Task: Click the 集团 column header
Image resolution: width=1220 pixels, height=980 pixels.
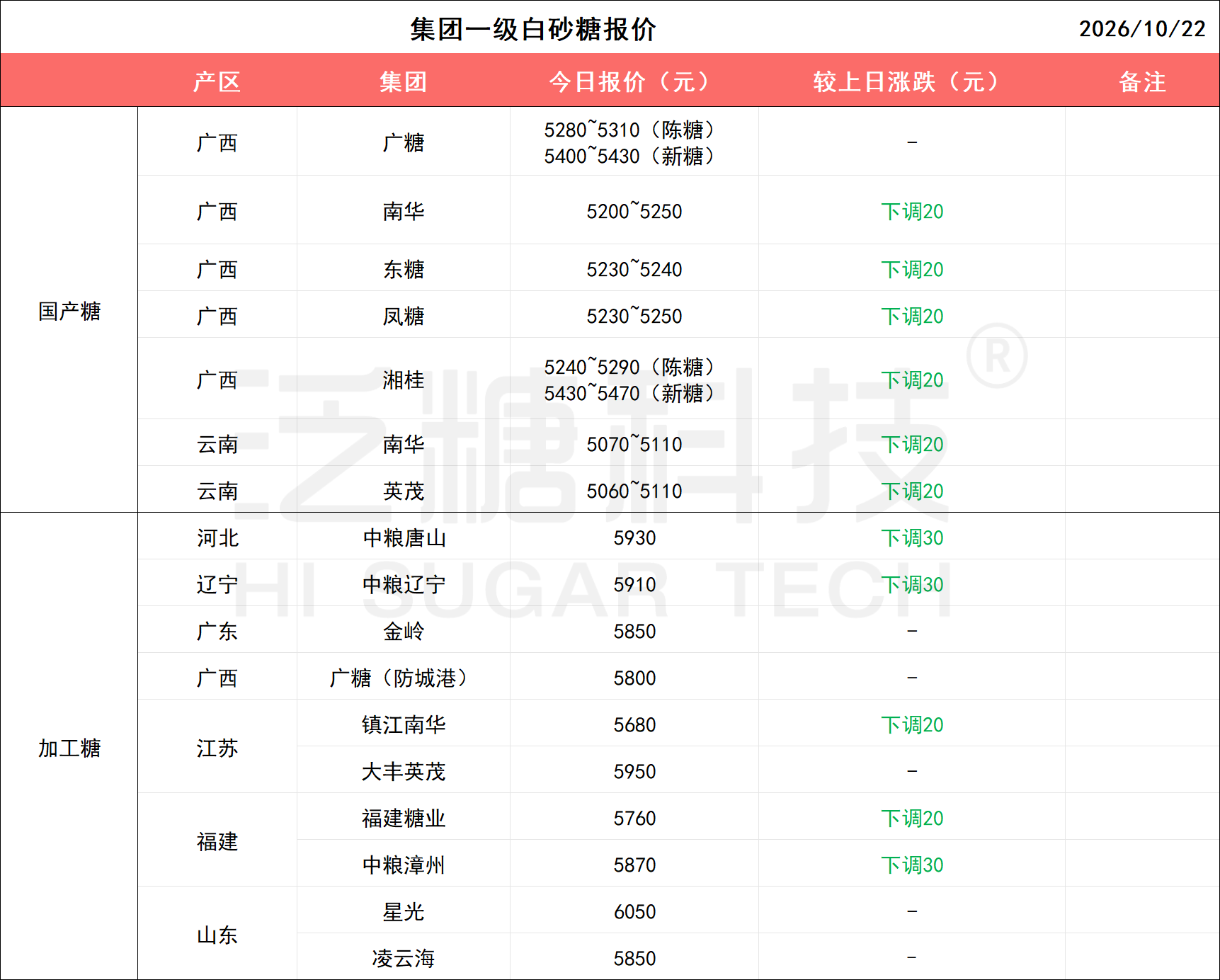Action: click(404, 81)
